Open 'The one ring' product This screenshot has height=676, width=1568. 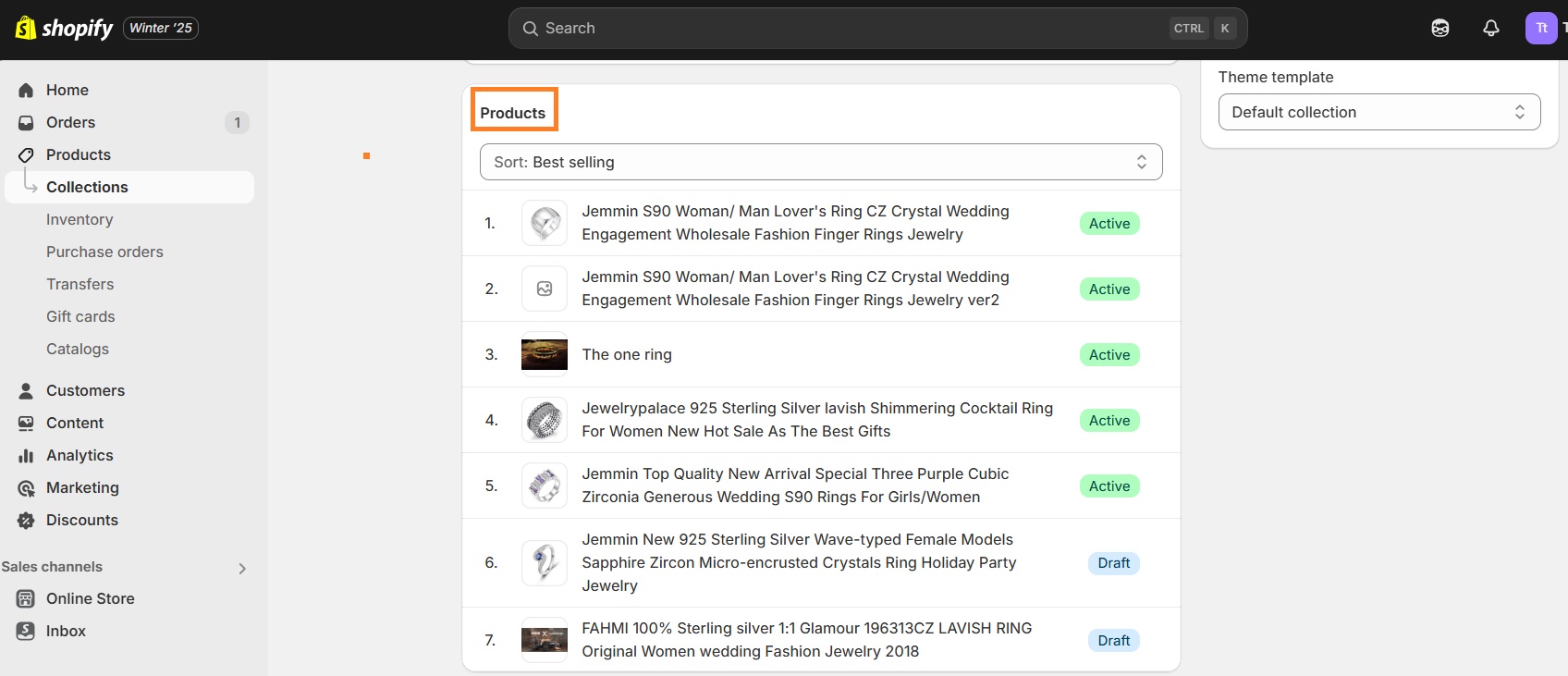pyautogui.click(x=627, y=354)
